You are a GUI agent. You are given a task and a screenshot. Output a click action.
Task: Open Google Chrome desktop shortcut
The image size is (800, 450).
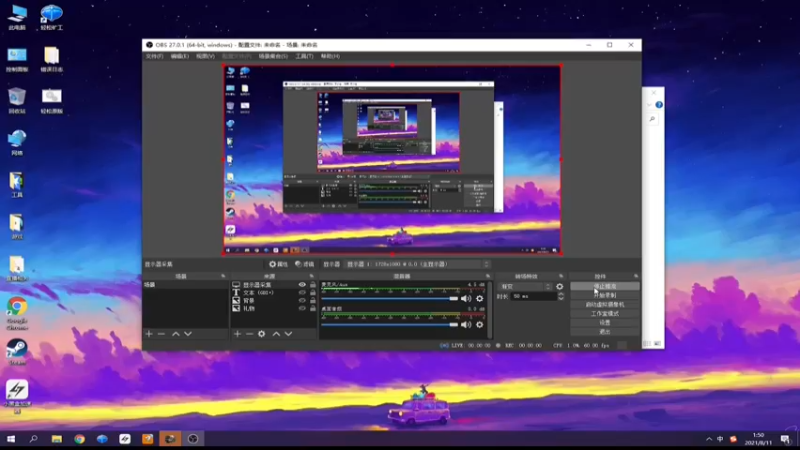pyautogui.click(x=17, y=313)
